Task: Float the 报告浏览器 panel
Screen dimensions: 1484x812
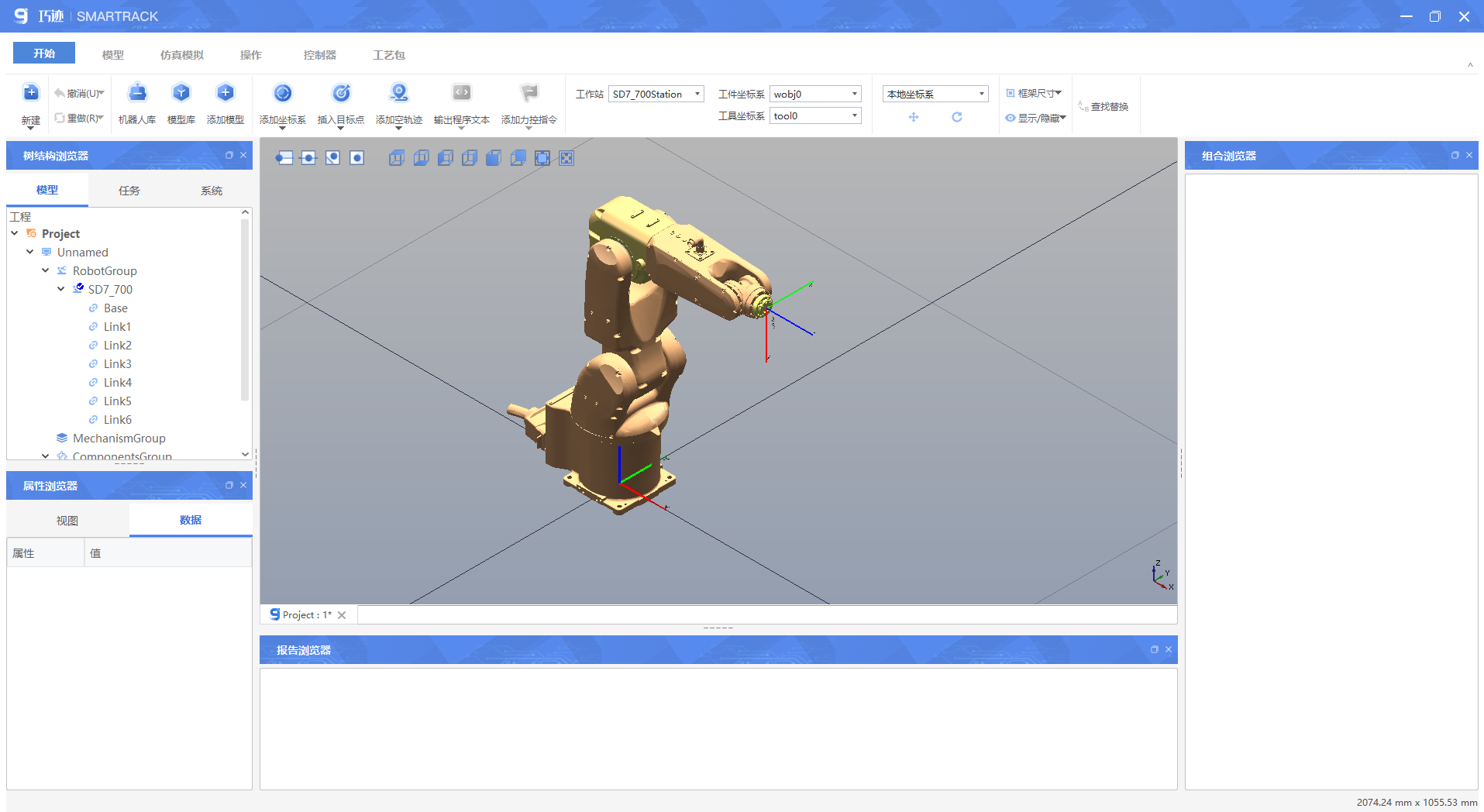Action: tap(1155, 650)
